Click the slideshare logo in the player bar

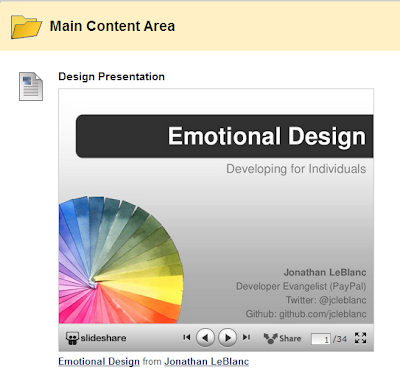[96, 338]
